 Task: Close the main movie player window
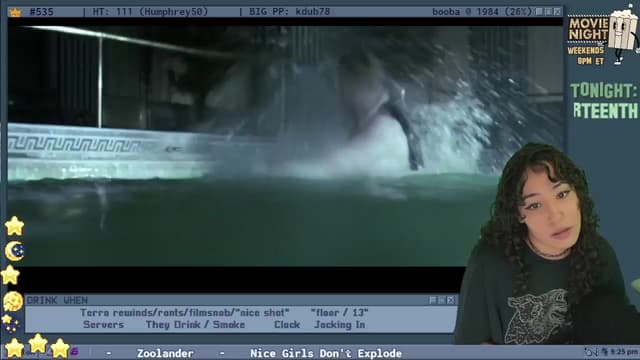558,11
